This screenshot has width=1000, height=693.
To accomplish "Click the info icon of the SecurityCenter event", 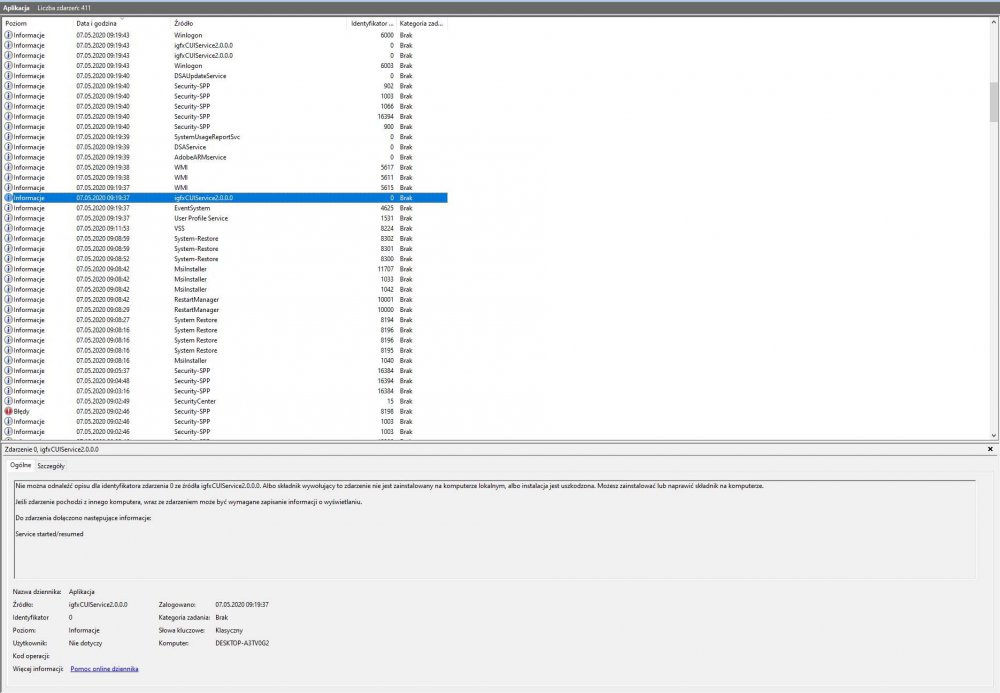I will click(8, 401).
